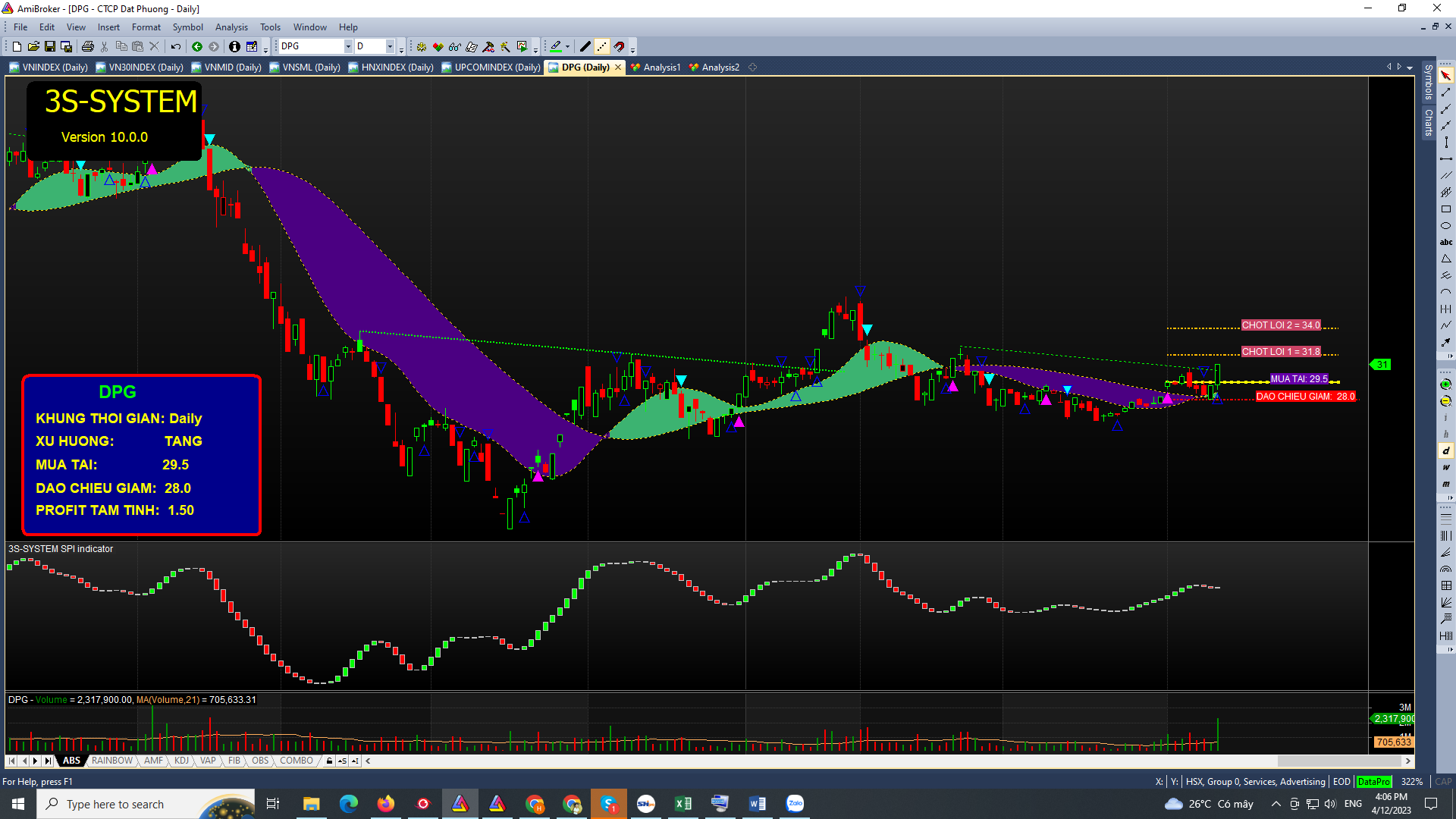This screenshot has width=1456, height=819.
Task: Pick the abc text drawing tool
Action: pyautogui.click(x=1445, y=243)
